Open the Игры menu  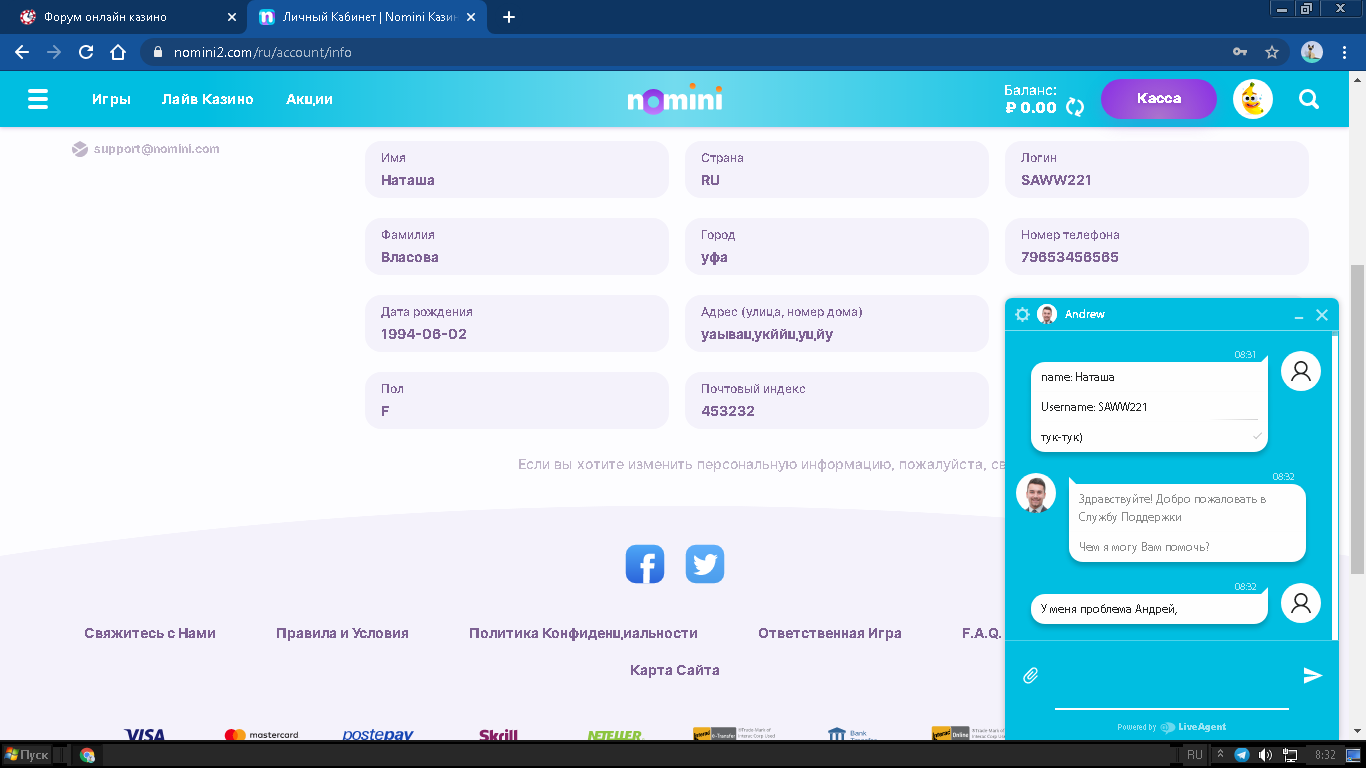[x=111, y=99]
